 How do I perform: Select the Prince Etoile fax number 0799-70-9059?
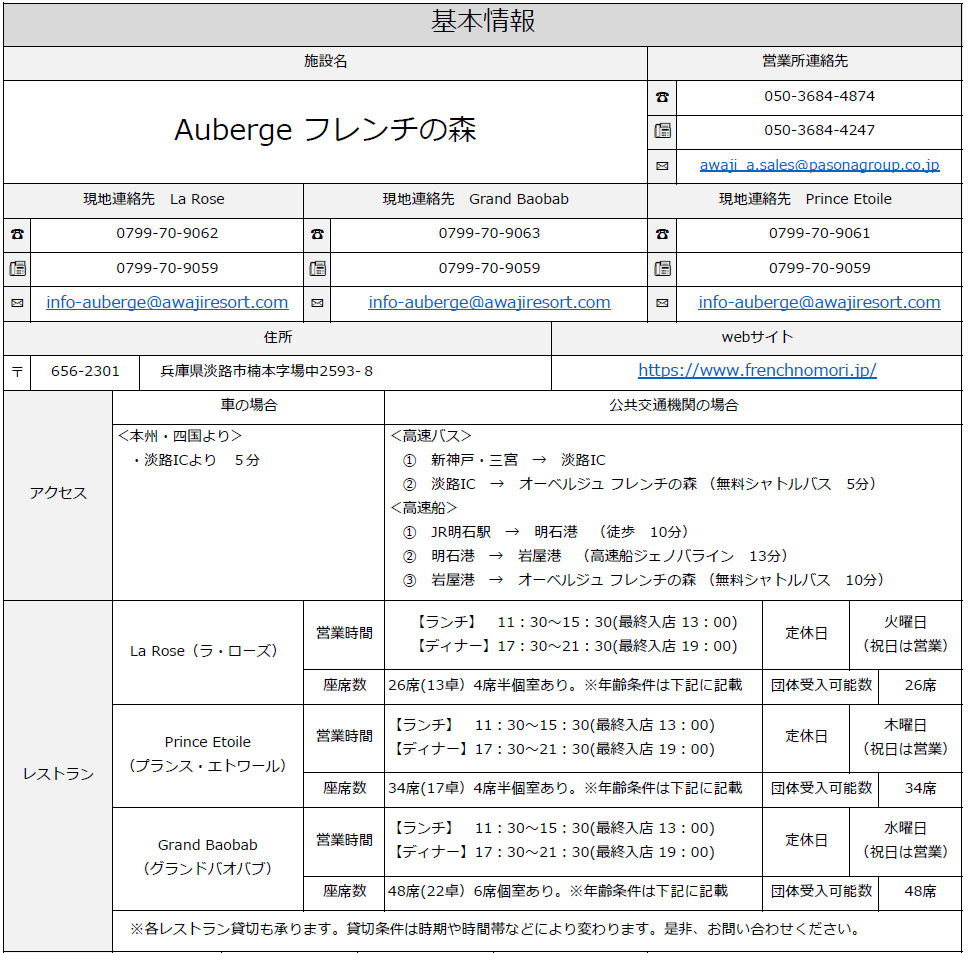click(819, 269)
